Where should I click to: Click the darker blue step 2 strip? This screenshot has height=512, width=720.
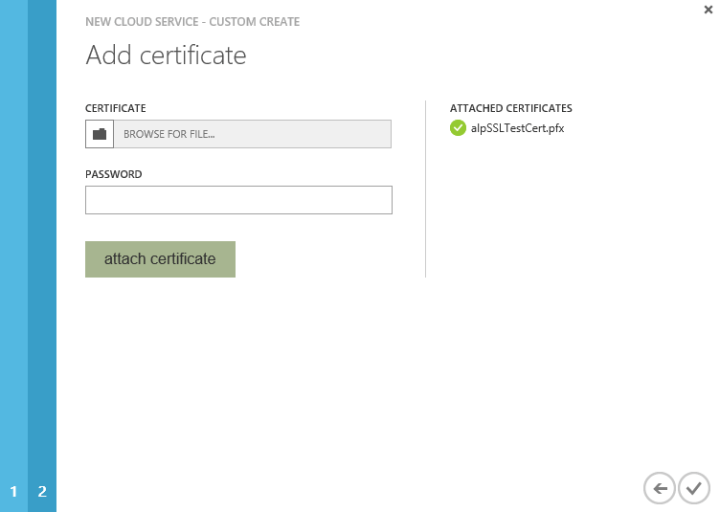click(x=42, y=250)
